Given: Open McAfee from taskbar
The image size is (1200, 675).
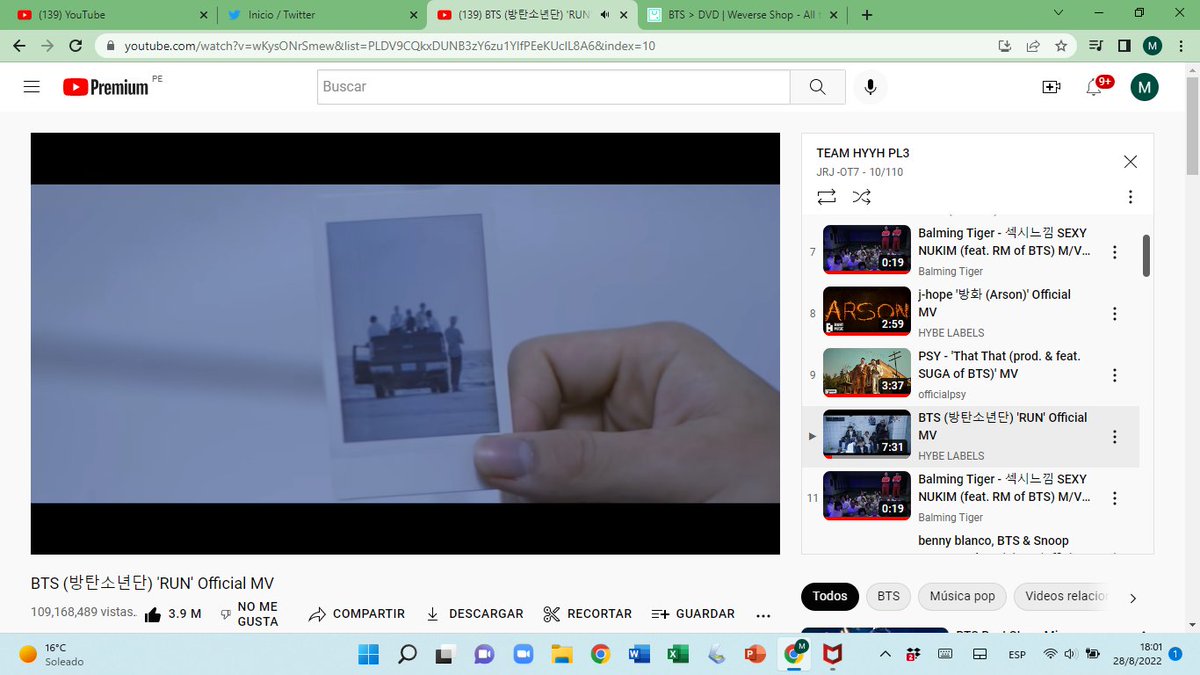Looking at the screenshot, I should pyautogui.click(x=831, y=654).
